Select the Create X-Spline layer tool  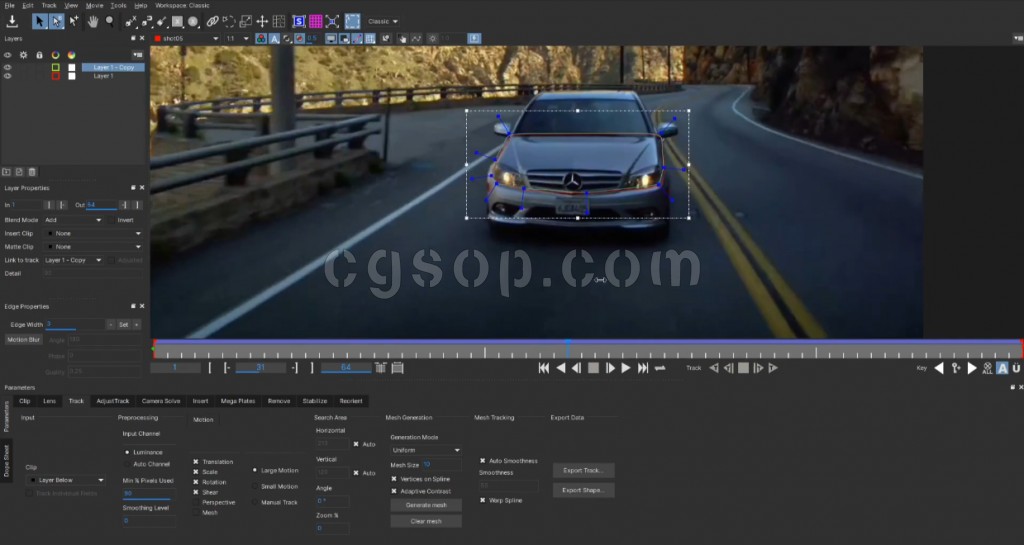click(x=131, y=22)
